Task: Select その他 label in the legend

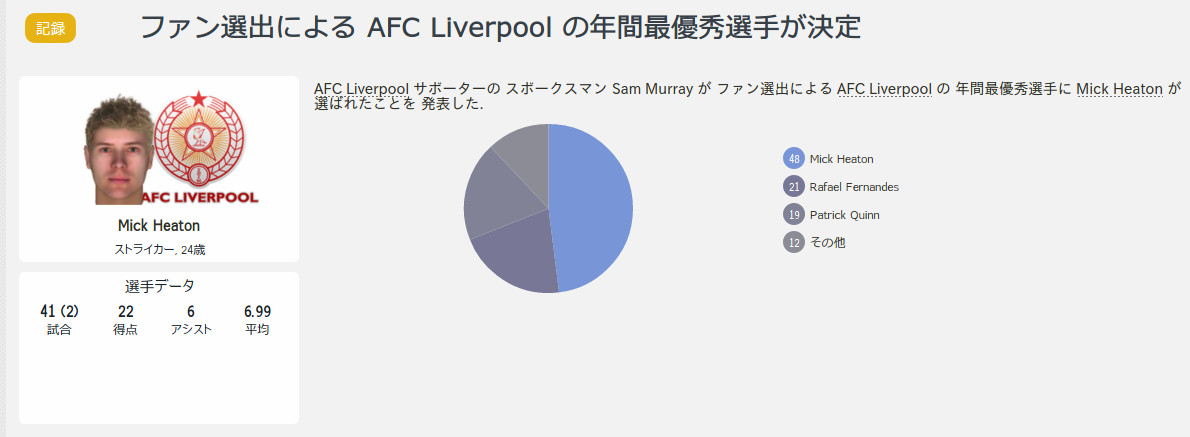Action: tap(827, 243)
